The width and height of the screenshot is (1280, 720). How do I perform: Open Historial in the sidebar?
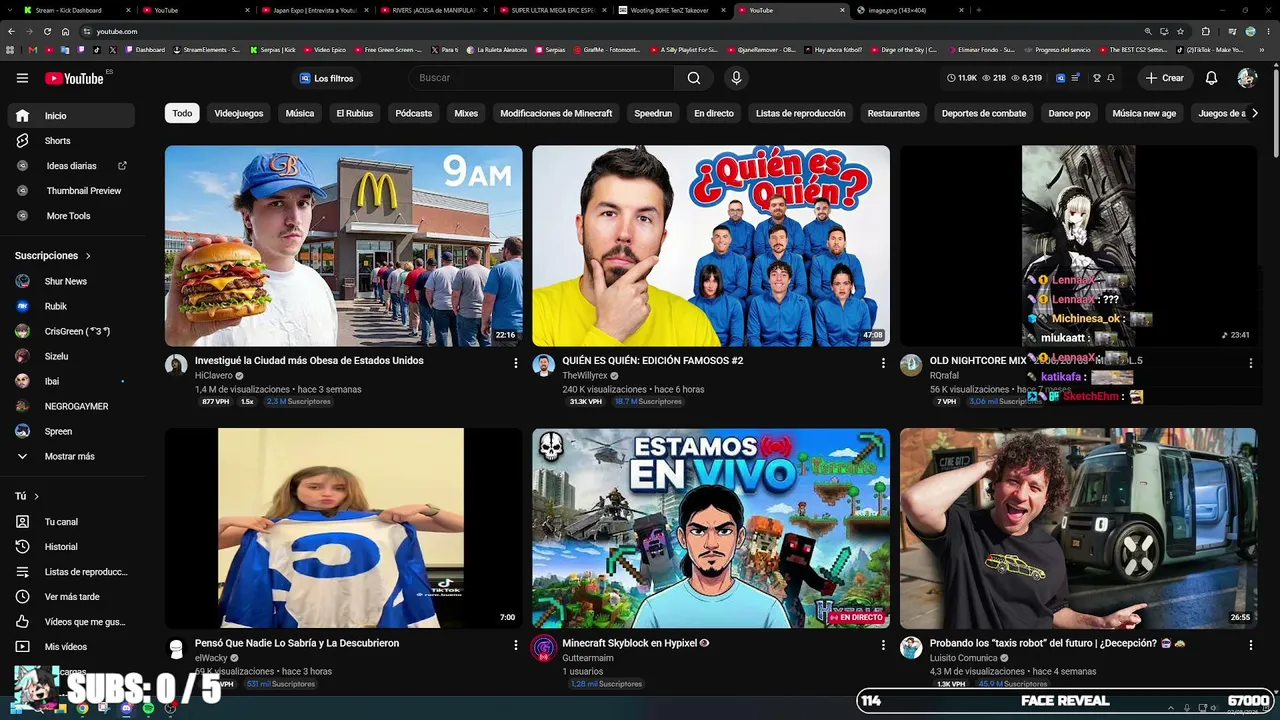(69, 547)
